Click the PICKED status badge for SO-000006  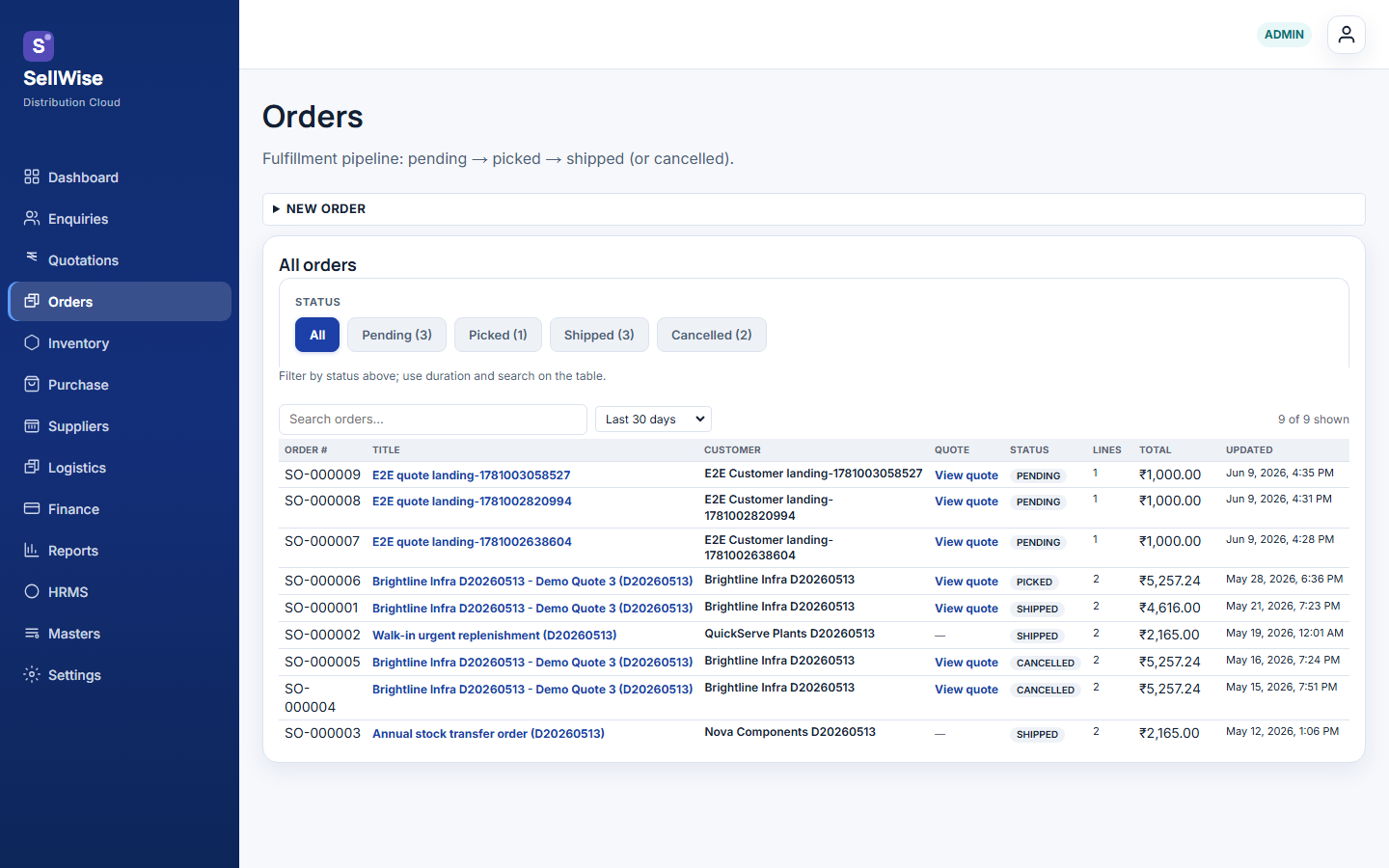[x=1034, y=583]
